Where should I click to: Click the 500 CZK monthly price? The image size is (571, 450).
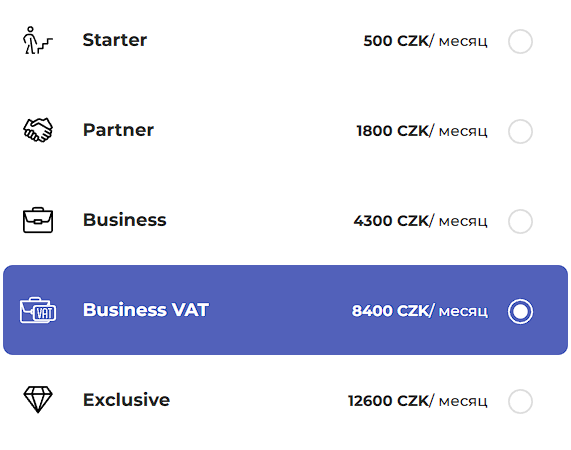pyautogui.click(x=425, y=41)
